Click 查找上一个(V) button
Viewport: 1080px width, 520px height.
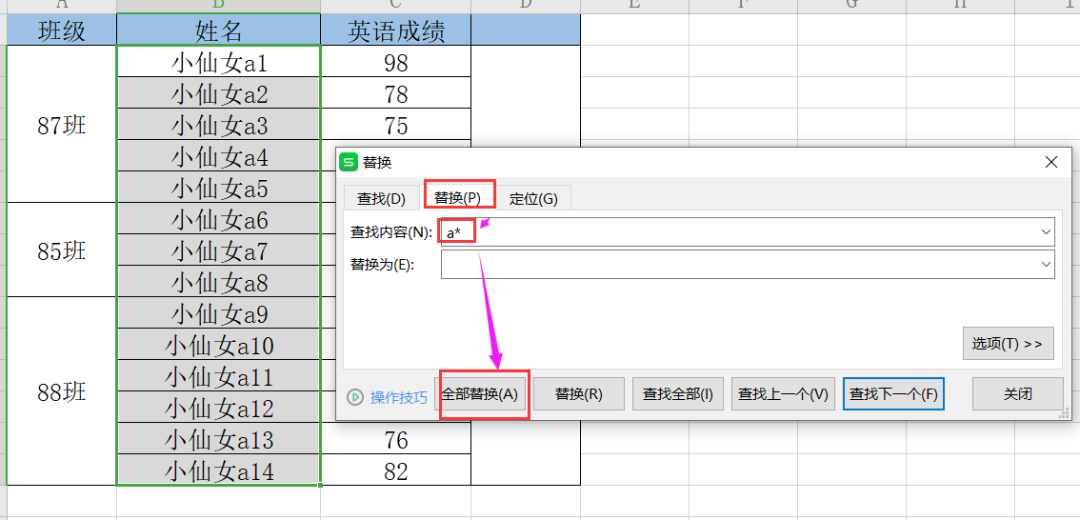pyautogui.click(x=783, y=394)
